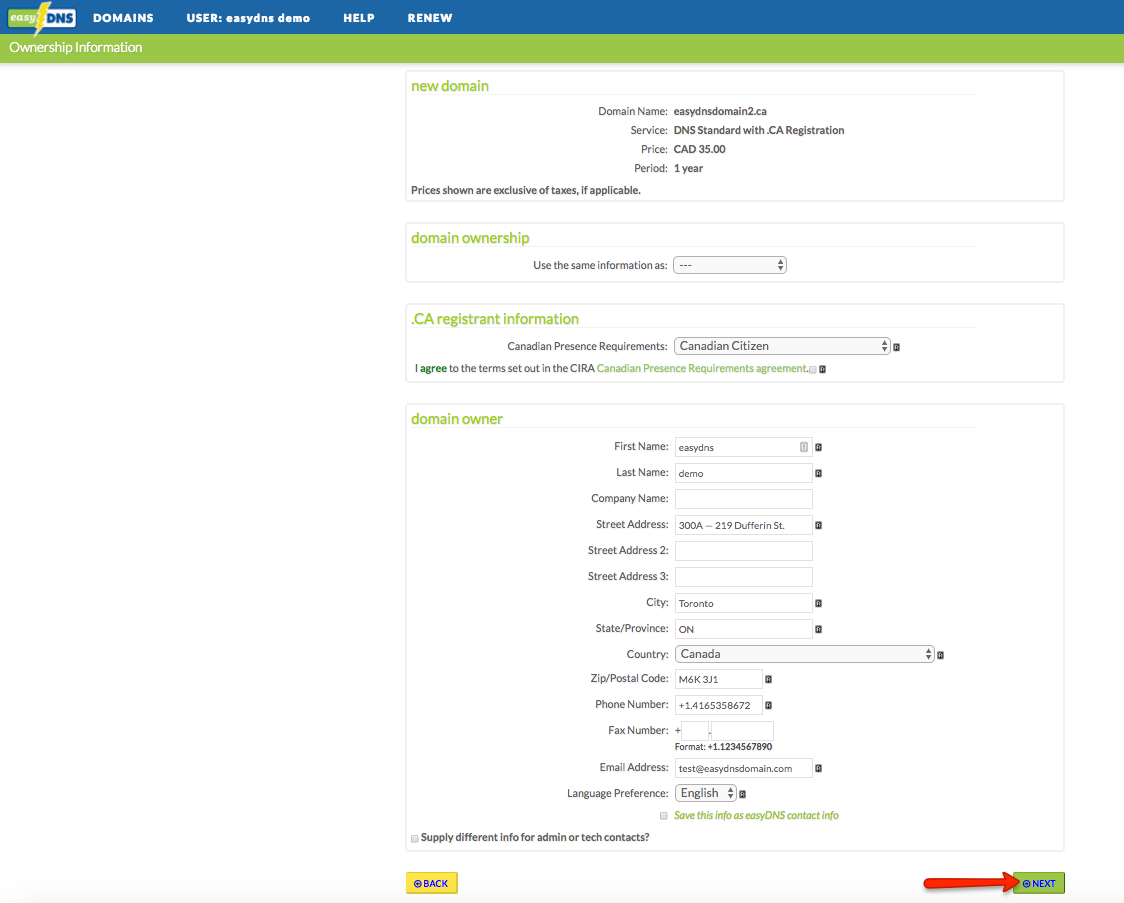Click help icon beside Canadian Presence Requirements dropdown

pos(896,347)
